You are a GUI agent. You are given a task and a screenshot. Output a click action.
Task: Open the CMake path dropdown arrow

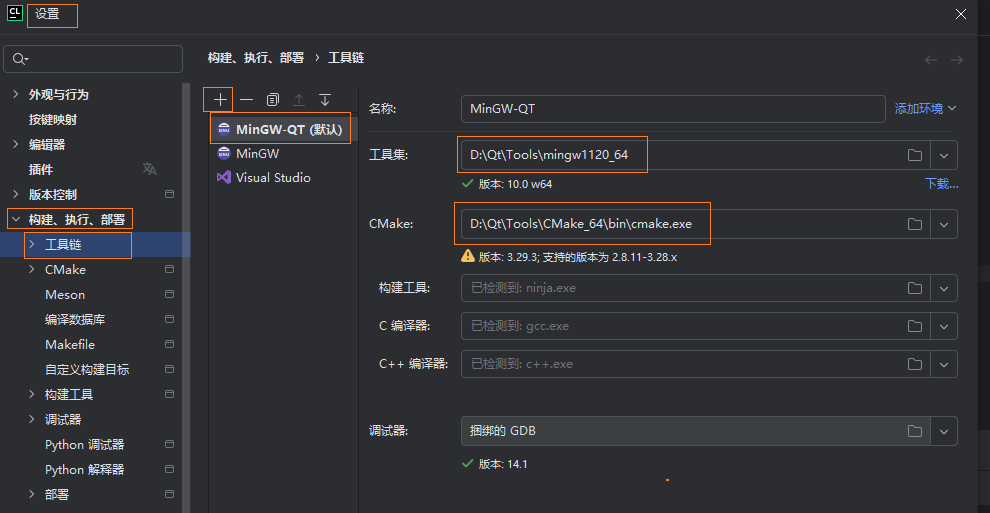944,224
